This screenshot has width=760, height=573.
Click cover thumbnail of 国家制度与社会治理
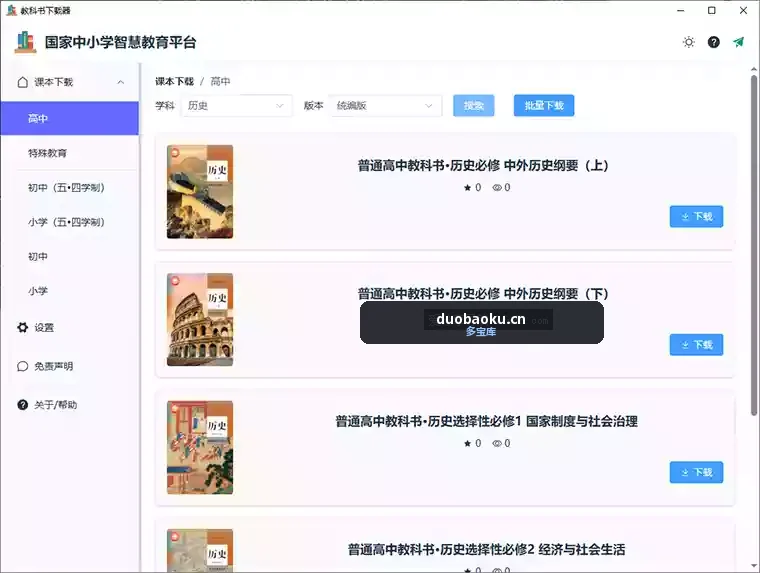[x=200, y=447]
